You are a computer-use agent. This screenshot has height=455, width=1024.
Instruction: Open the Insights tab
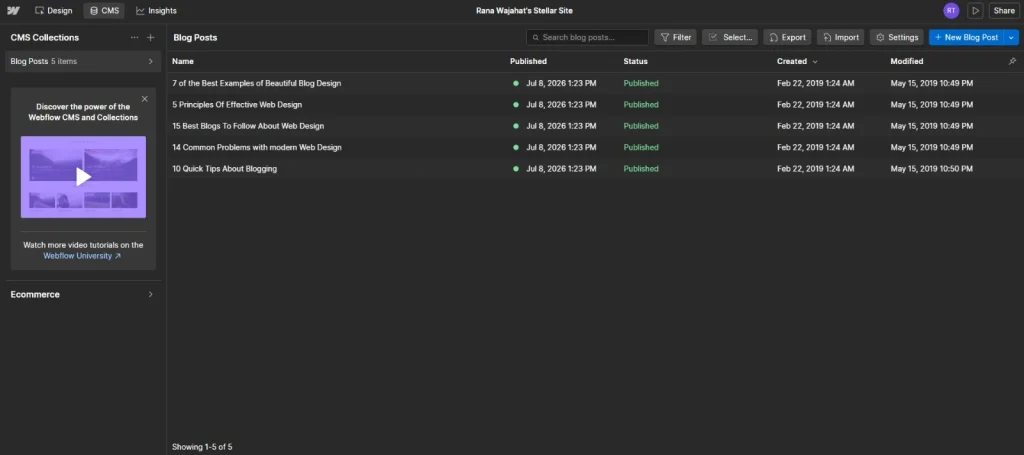pos(156,10)
